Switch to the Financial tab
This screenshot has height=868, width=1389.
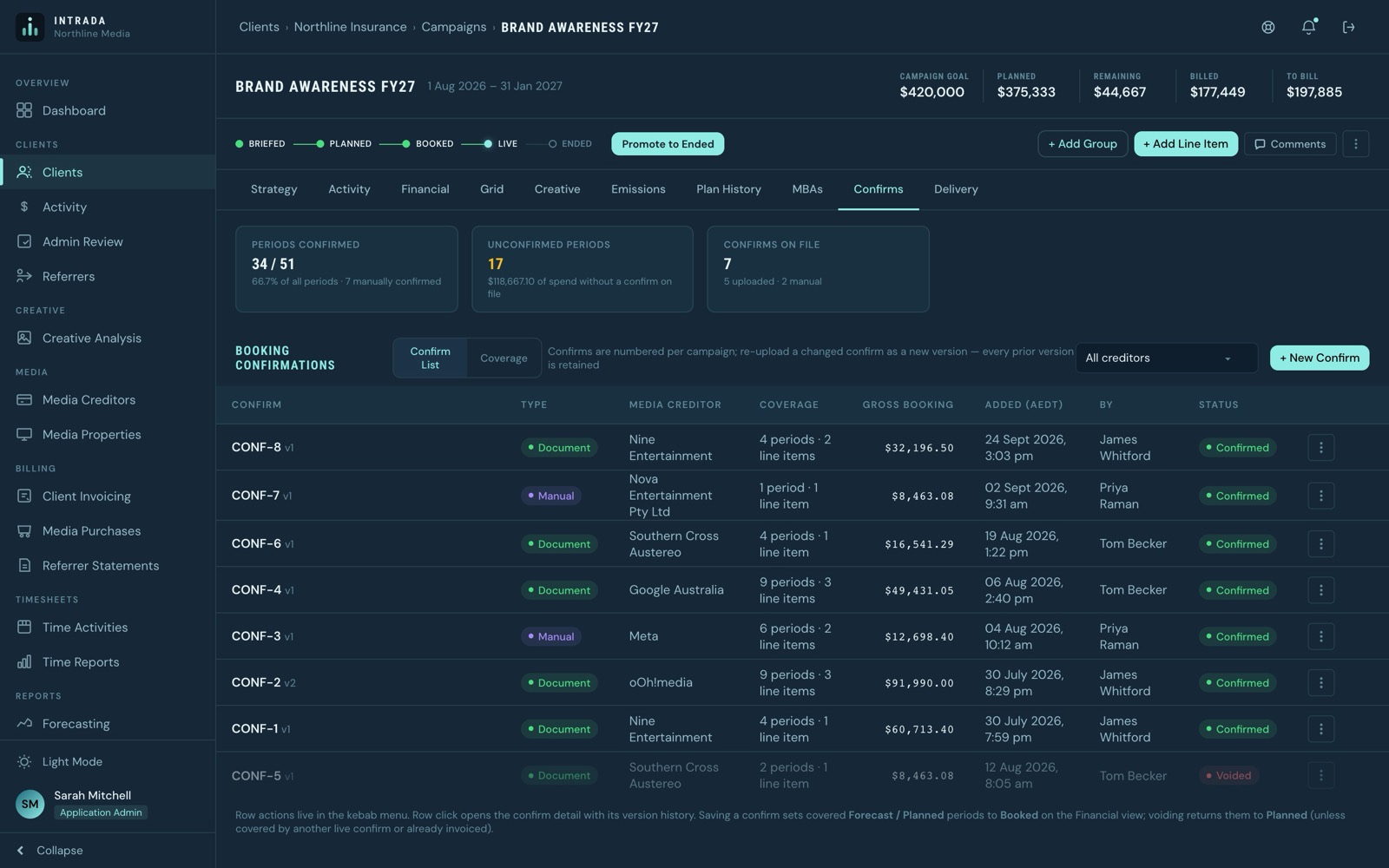pos(425,189)
